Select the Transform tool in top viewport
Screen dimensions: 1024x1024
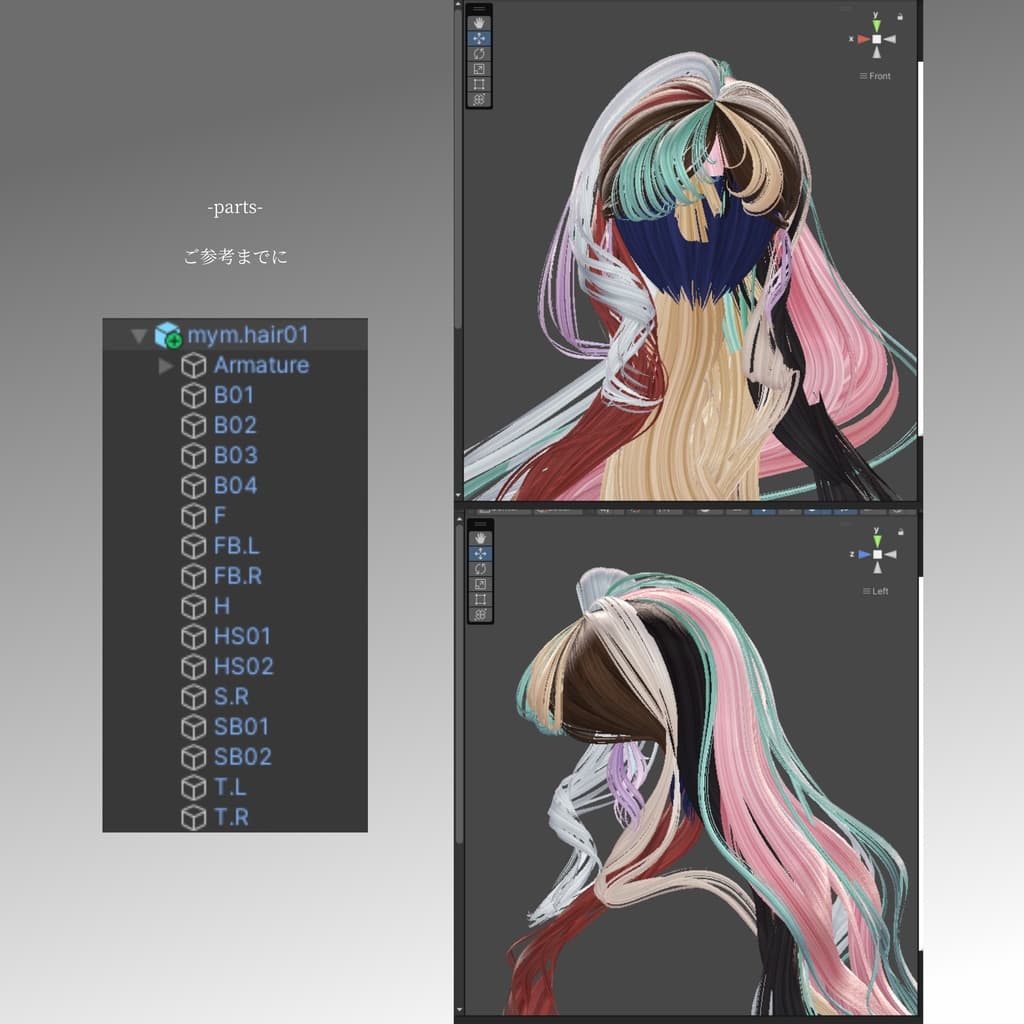pos(479,99)
